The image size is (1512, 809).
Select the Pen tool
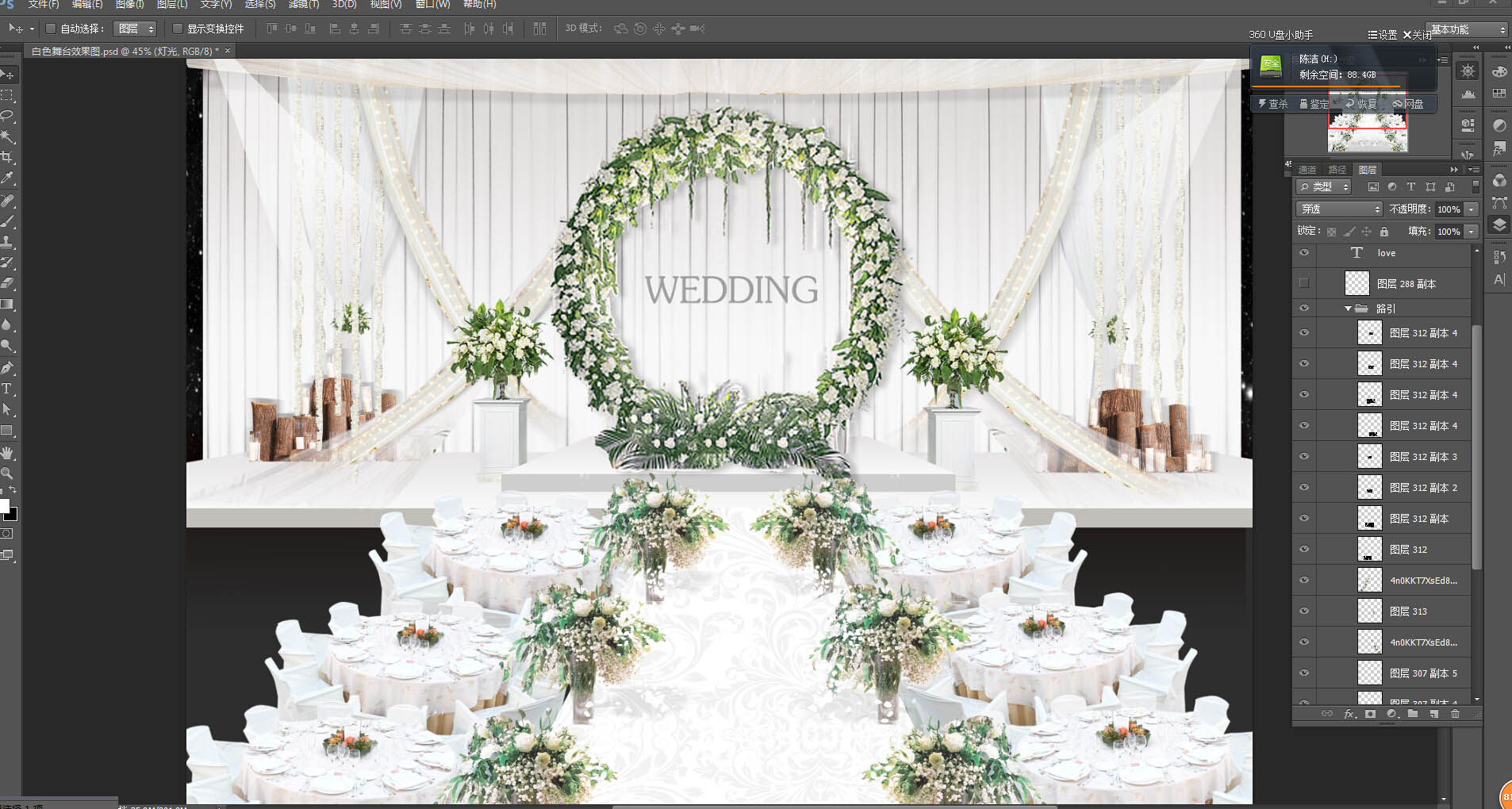[x=7, y=368]
